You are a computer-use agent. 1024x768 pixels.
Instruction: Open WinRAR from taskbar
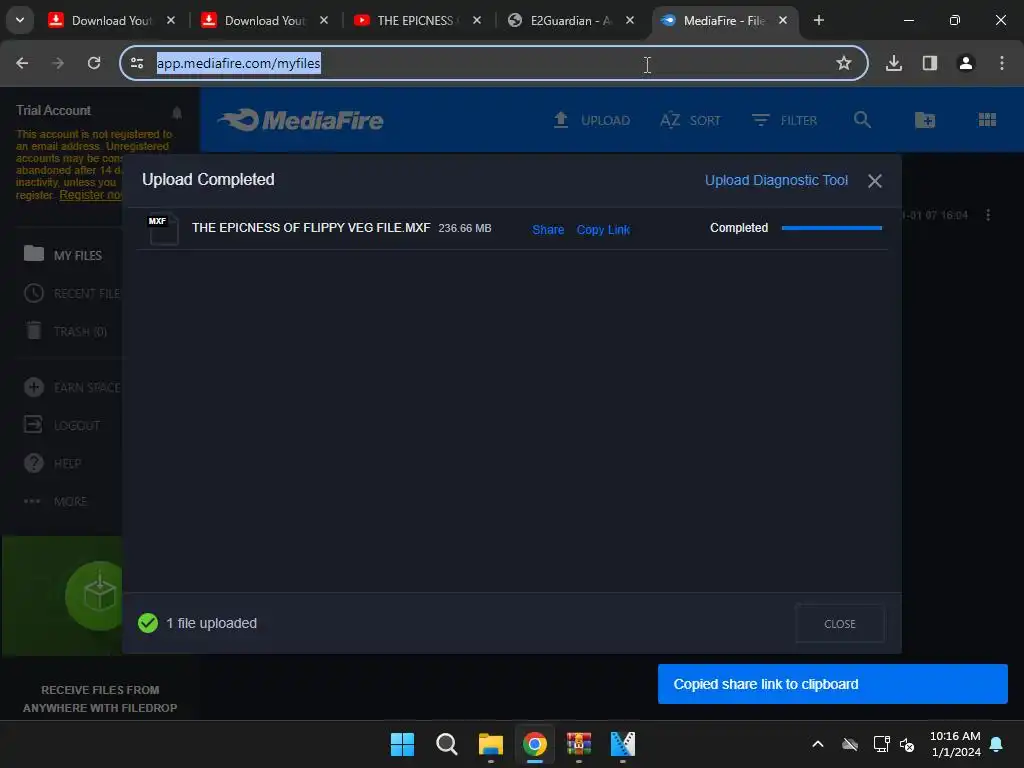tap(579, 744)
